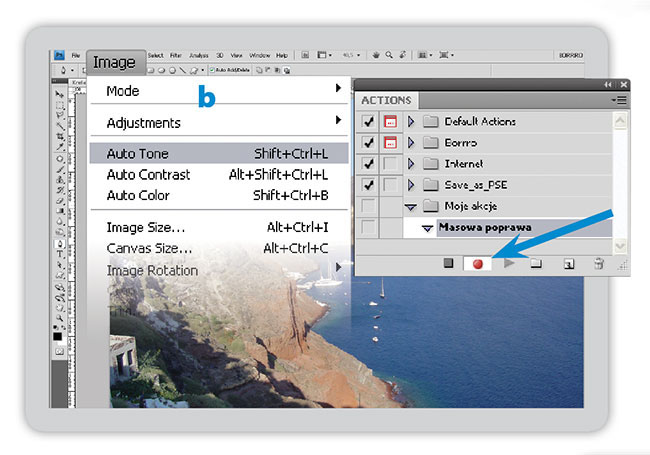Expand the Default Actions folder
This screenshot has width=650, height=455.
pos(412,121)
